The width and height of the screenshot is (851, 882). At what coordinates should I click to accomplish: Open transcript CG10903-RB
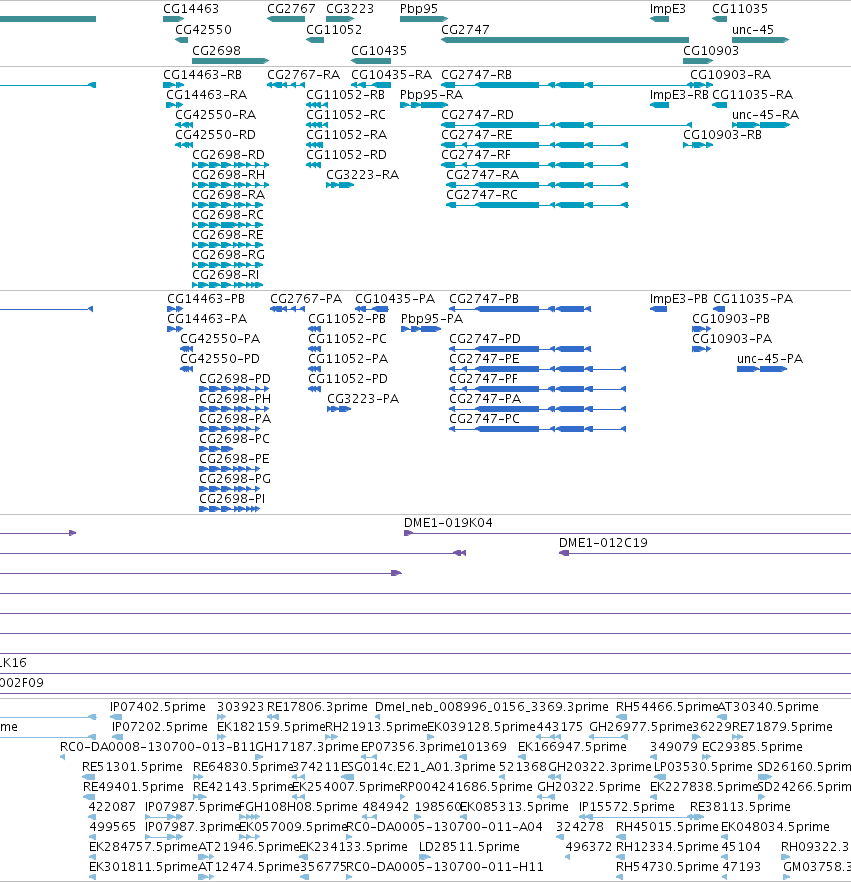[x=722, y=135]
